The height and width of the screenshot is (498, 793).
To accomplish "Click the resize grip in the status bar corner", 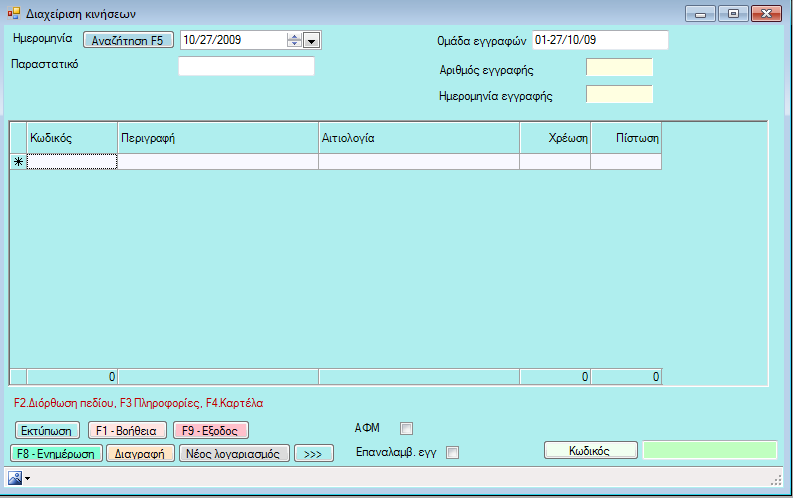I will click(x=776, y=481).
